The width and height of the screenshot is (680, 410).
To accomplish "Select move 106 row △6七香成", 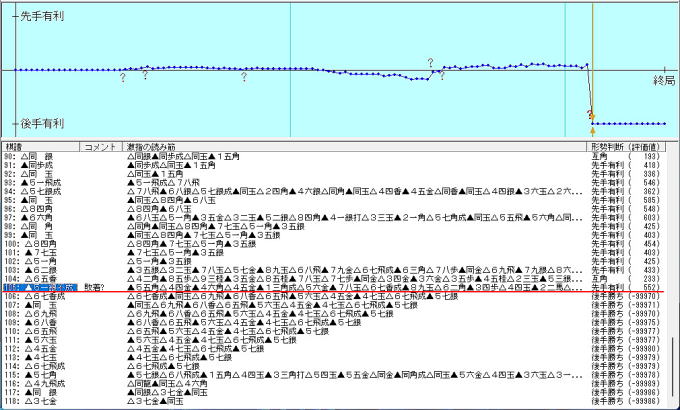I will pyautogui.click(x=40, y=297).
